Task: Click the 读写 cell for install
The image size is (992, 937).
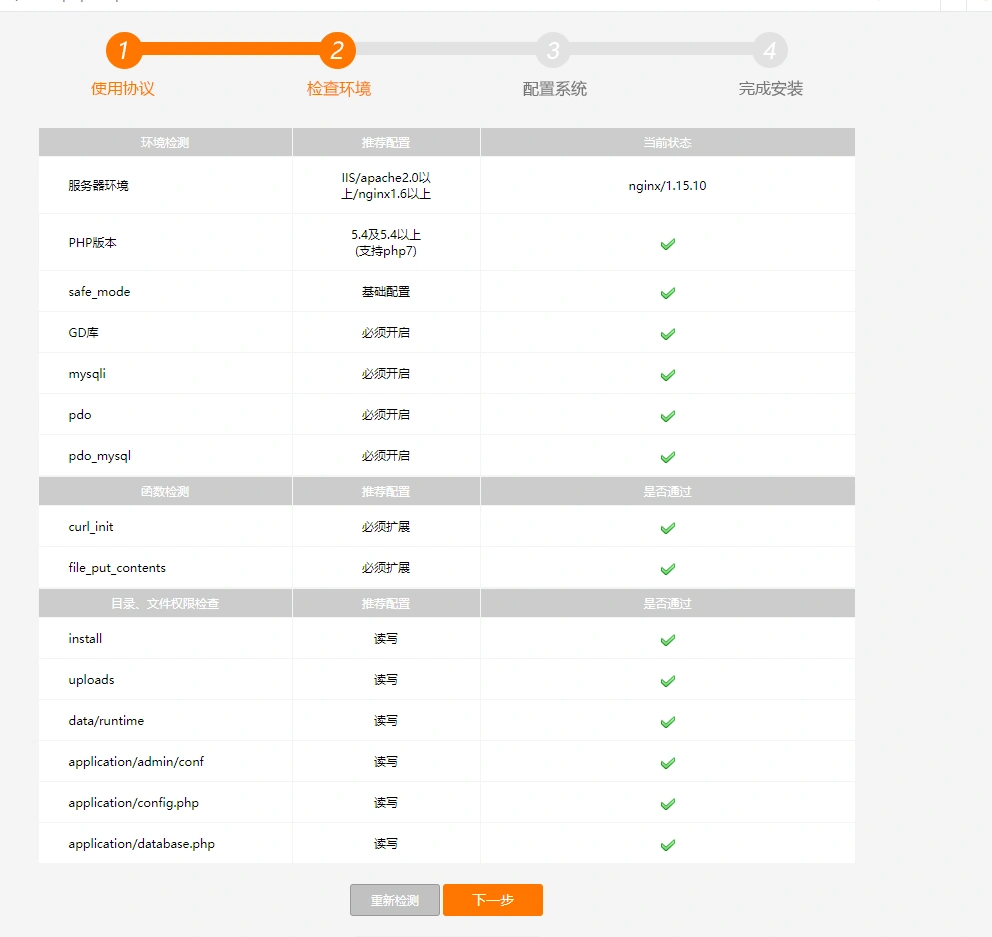Action: (x=386, y=639)
